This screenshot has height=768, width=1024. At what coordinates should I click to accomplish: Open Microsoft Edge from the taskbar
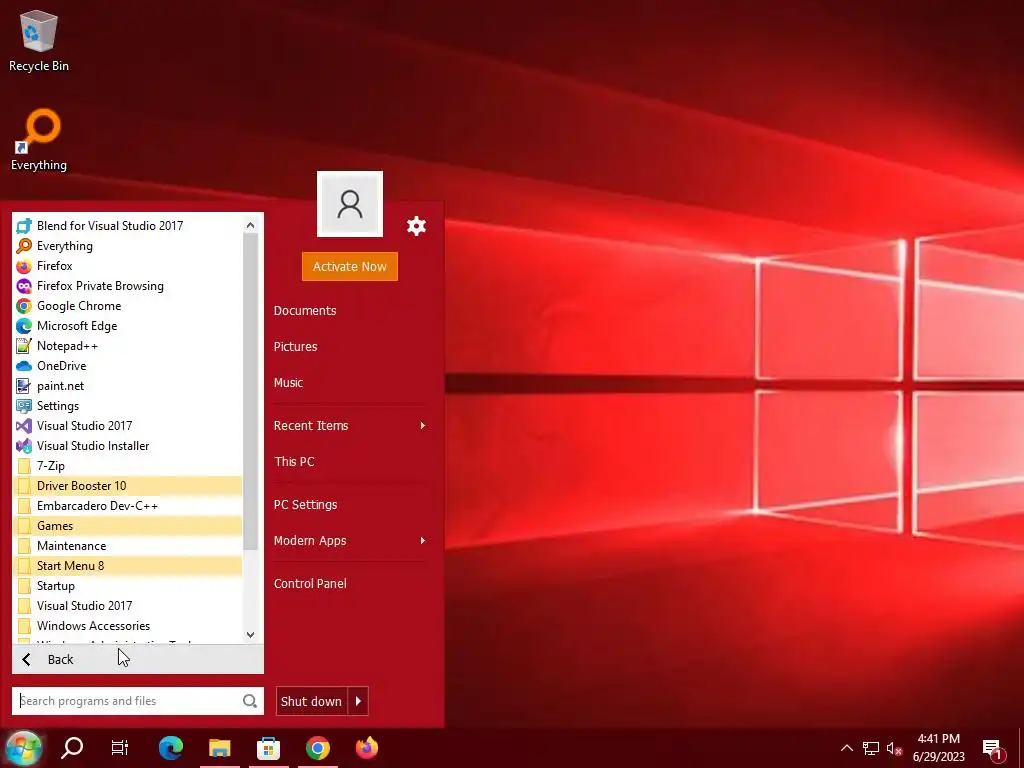coord(171,748)
